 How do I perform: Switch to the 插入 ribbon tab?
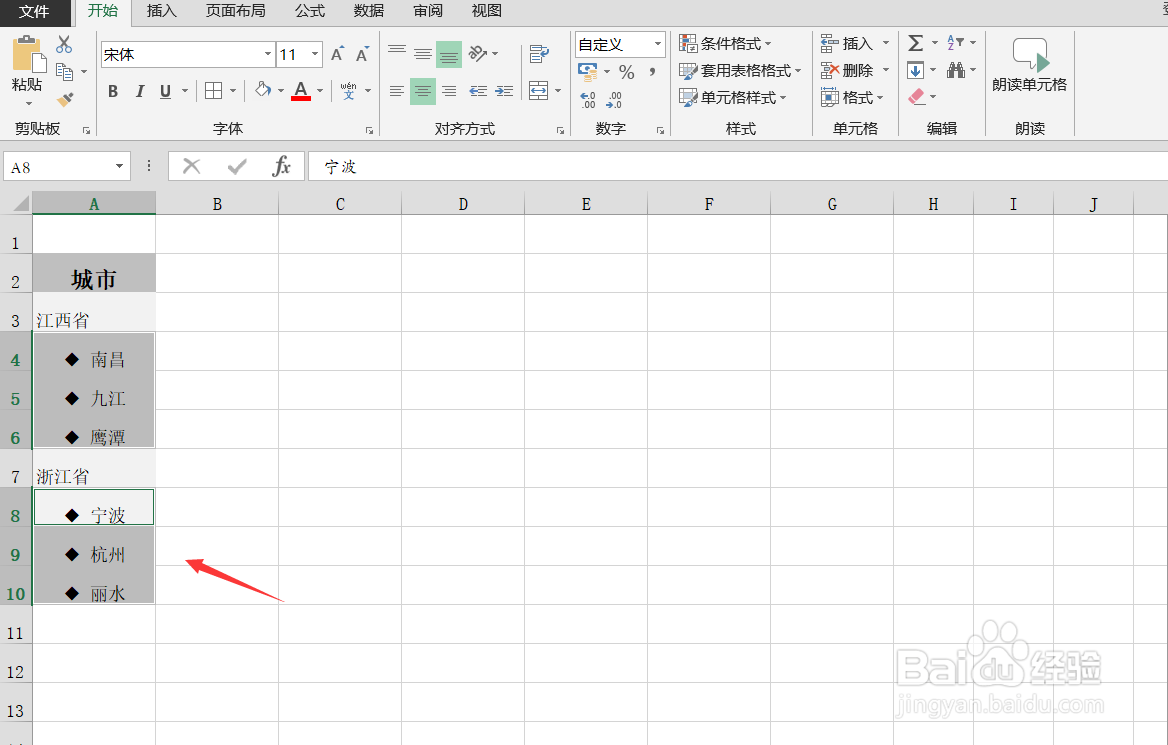tap(162, 11)
